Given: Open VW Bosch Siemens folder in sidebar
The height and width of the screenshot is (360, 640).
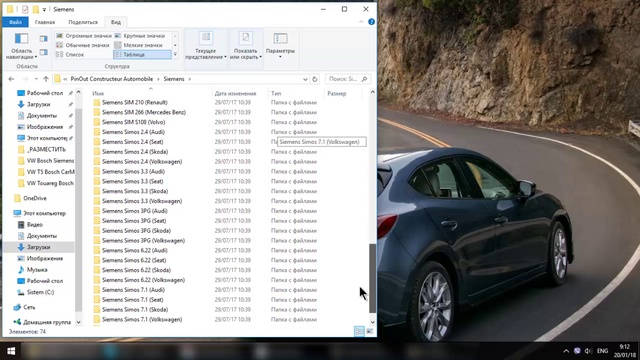Looking at the screenshot, I should (50, 161).
